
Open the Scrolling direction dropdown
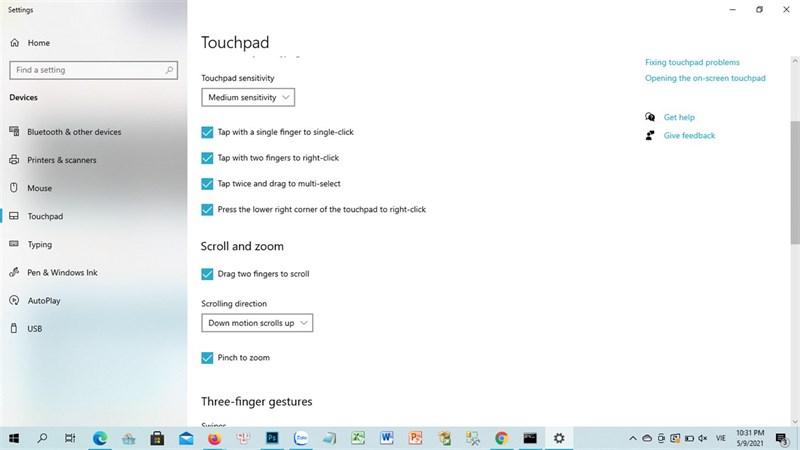pos(257,323)
